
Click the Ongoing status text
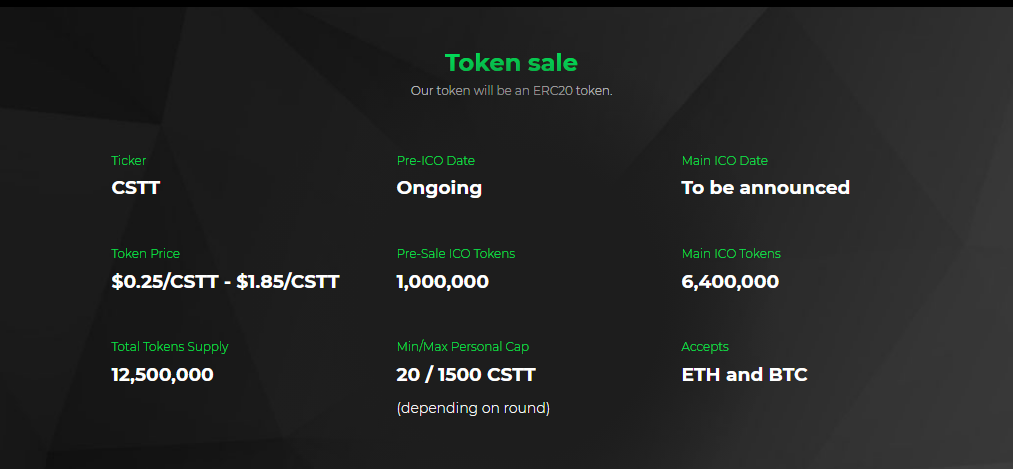(439, 188)
